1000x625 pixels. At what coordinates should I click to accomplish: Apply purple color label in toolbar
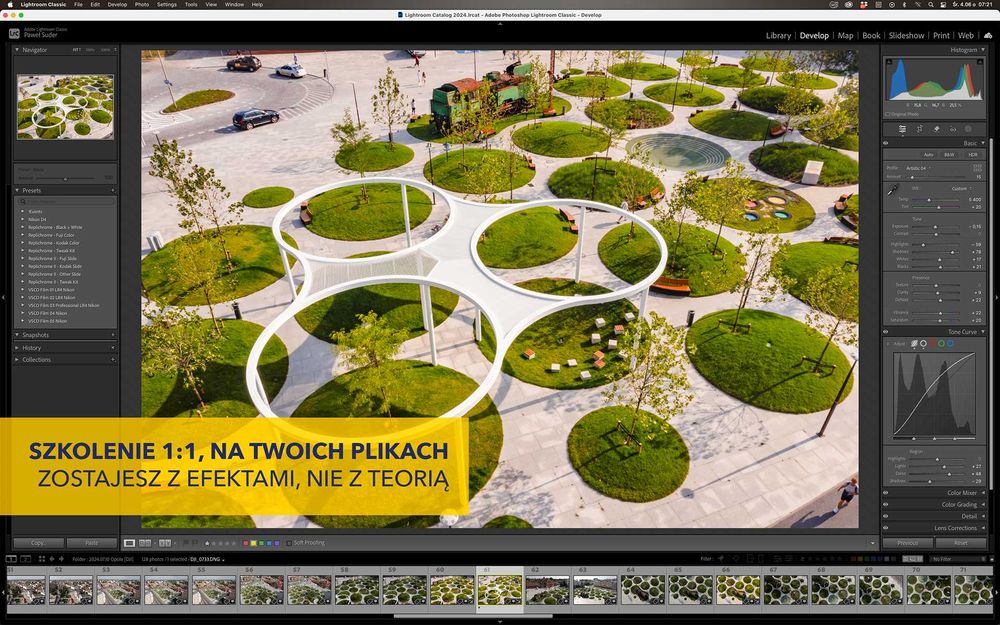click(277, 543)
